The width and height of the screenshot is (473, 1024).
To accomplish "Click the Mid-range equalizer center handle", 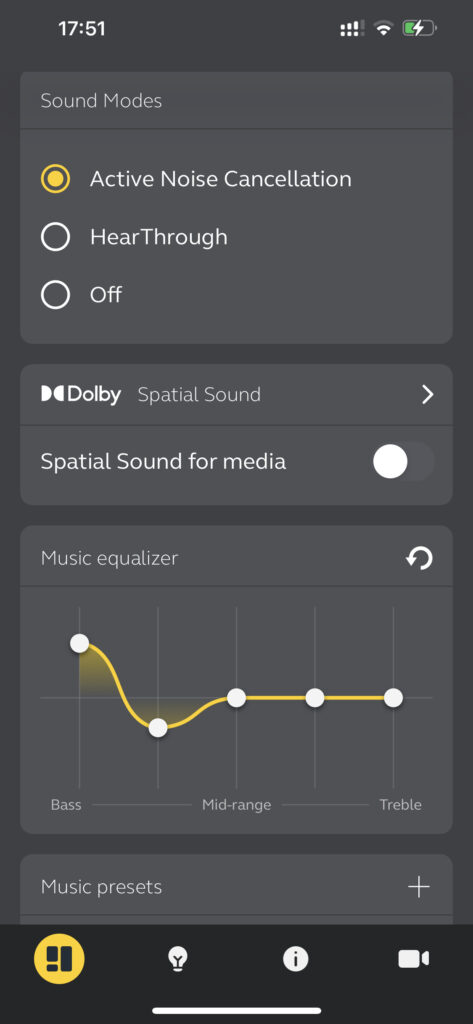I will tap(236, 697).
